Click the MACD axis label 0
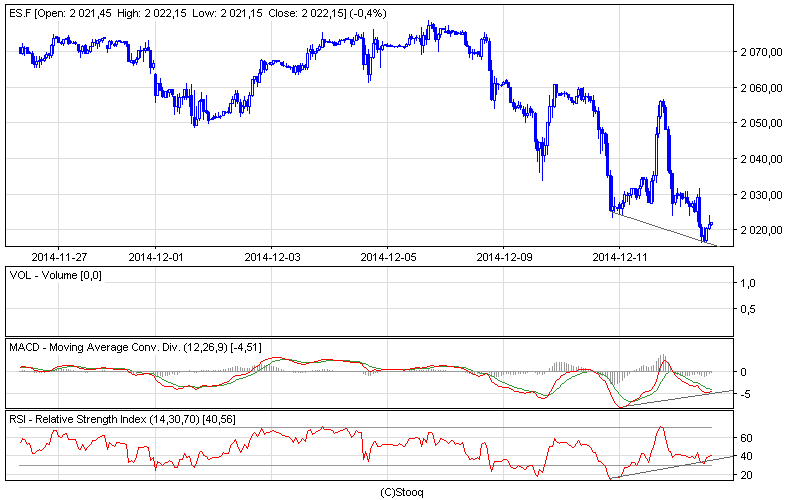Viewport: 800px width, 500px height. pyautogui.click(x=743, y=372)
